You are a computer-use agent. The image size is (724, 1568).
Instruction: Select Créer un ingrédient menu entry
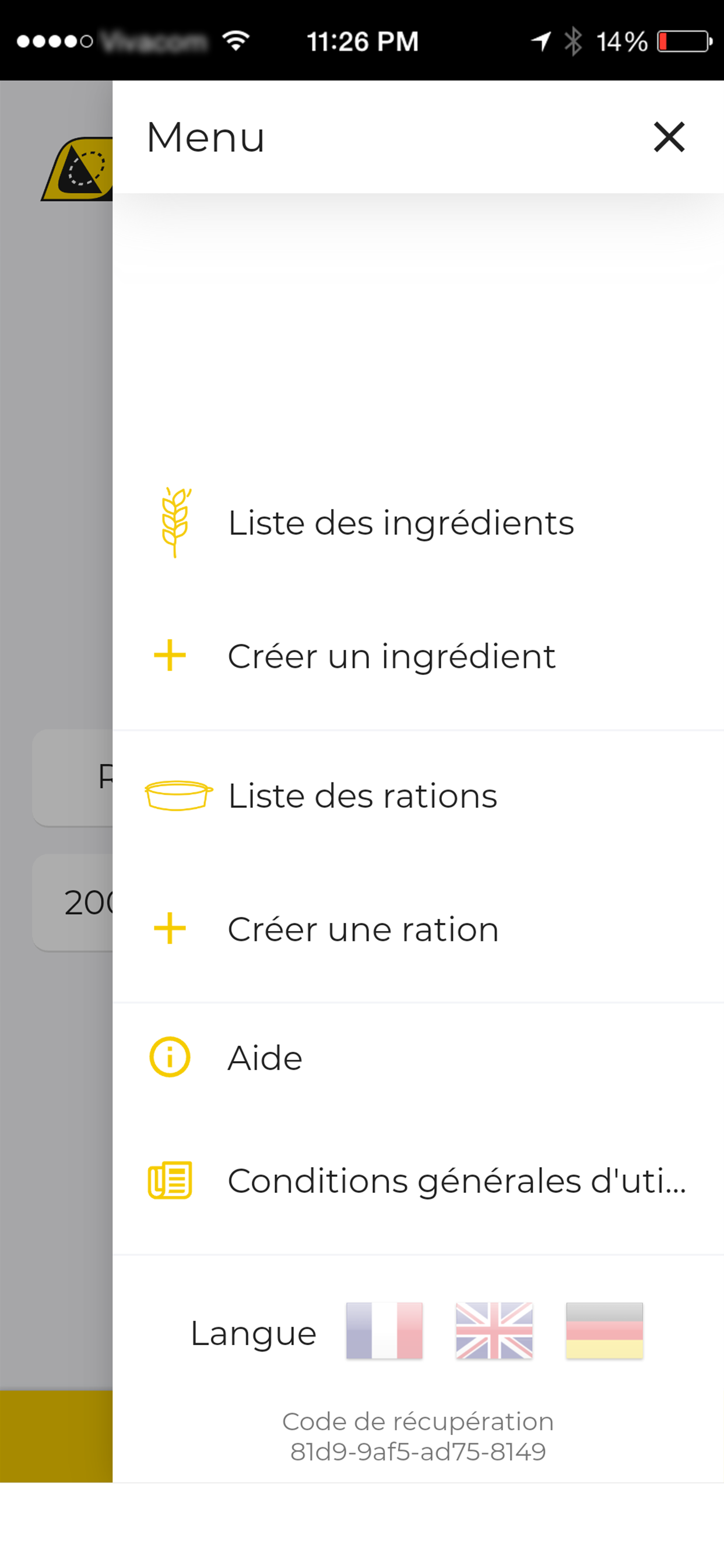point(391,656)
